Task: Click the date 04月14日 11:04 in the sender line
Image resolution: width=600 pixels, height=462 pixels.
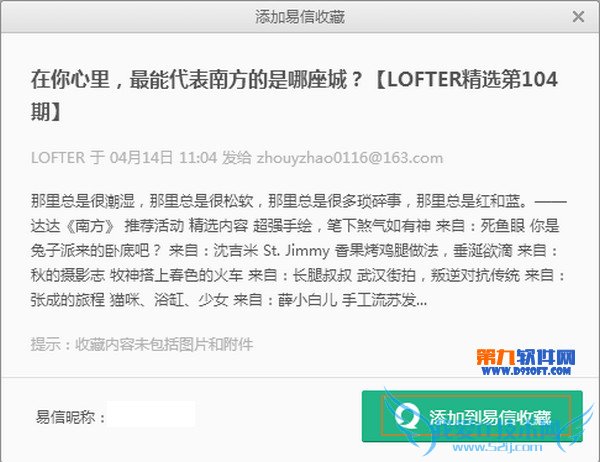Action: click(163, 158)
